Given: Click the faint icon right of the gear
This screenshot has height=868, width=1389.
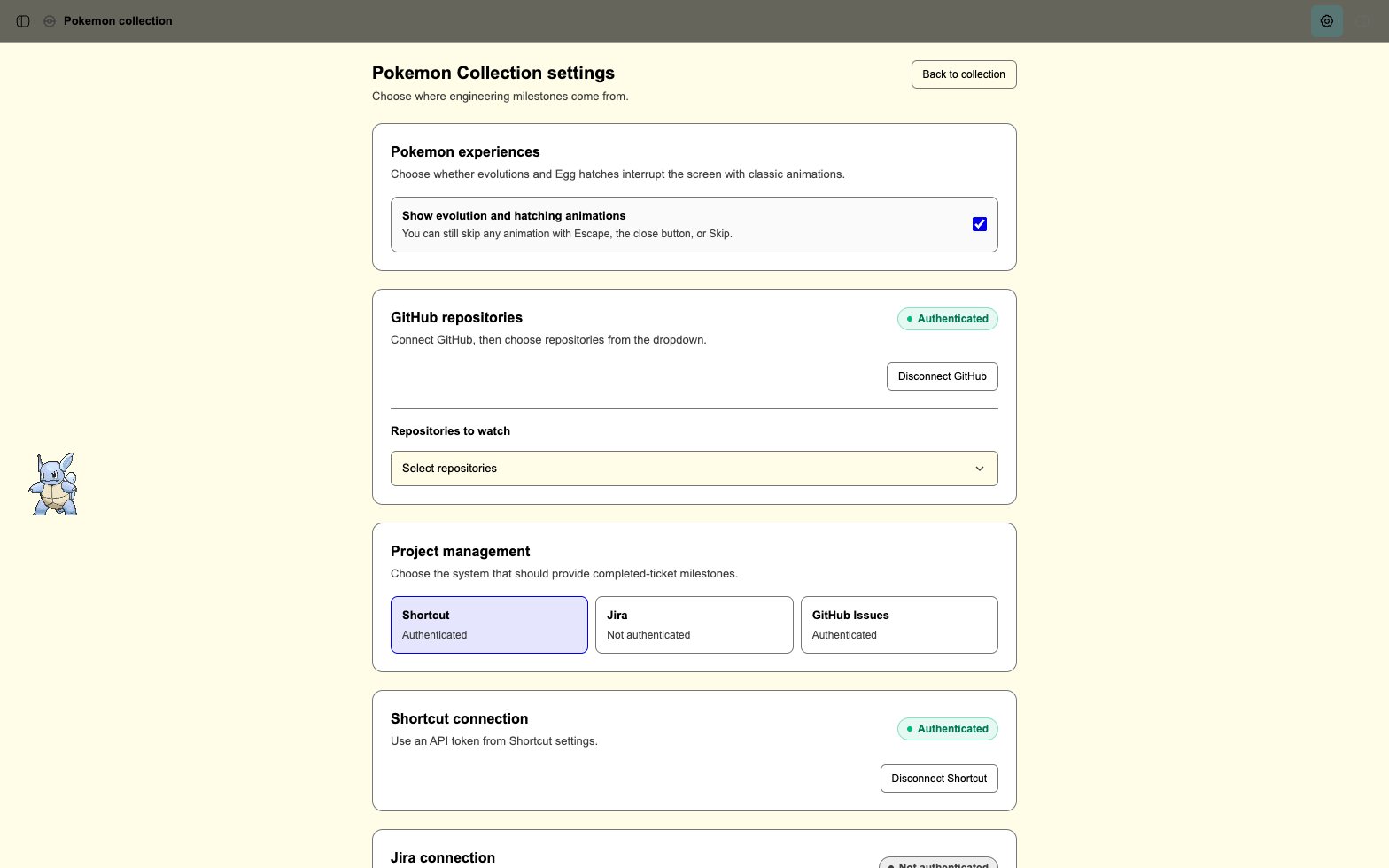Looking at the screenshot, I should coord(1362,21).
